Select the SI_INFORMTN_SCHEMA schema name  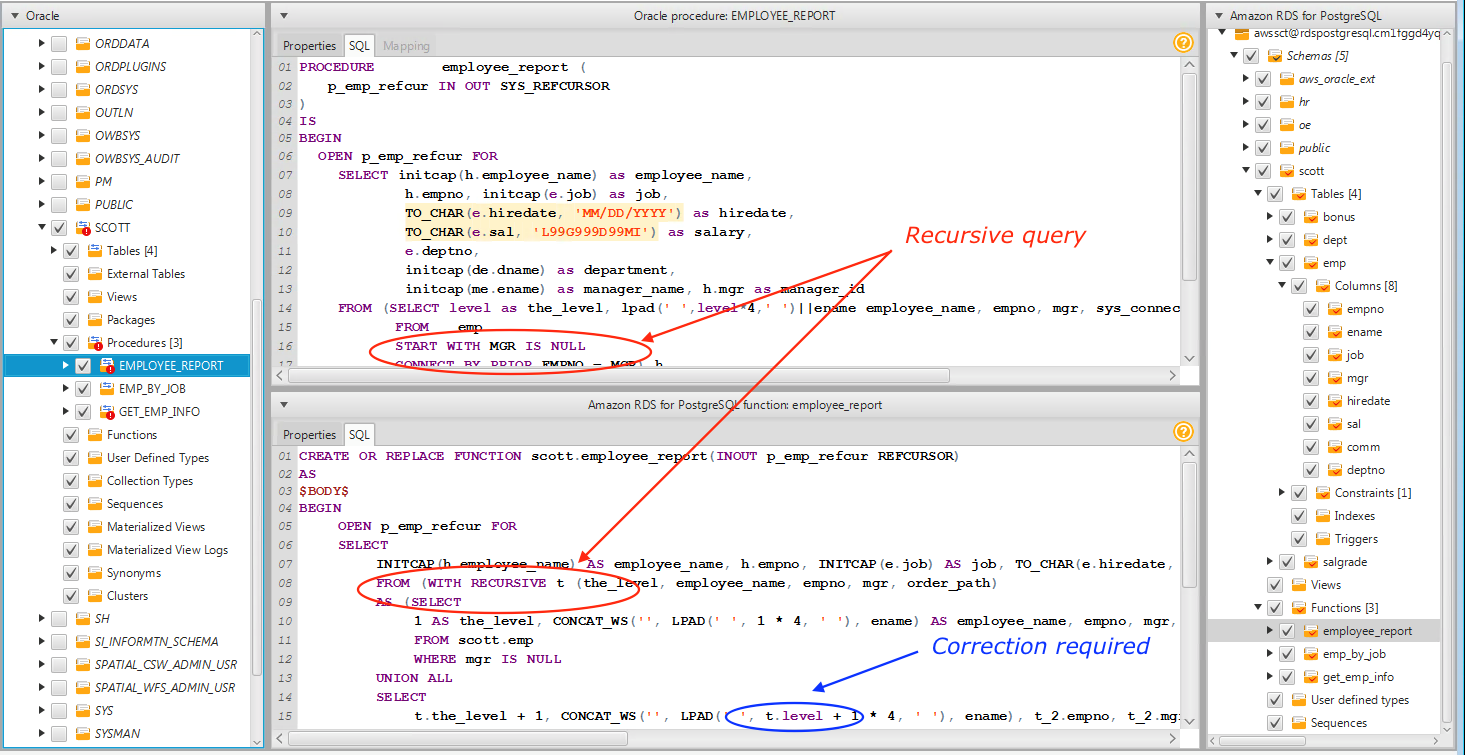coord(156,642)
